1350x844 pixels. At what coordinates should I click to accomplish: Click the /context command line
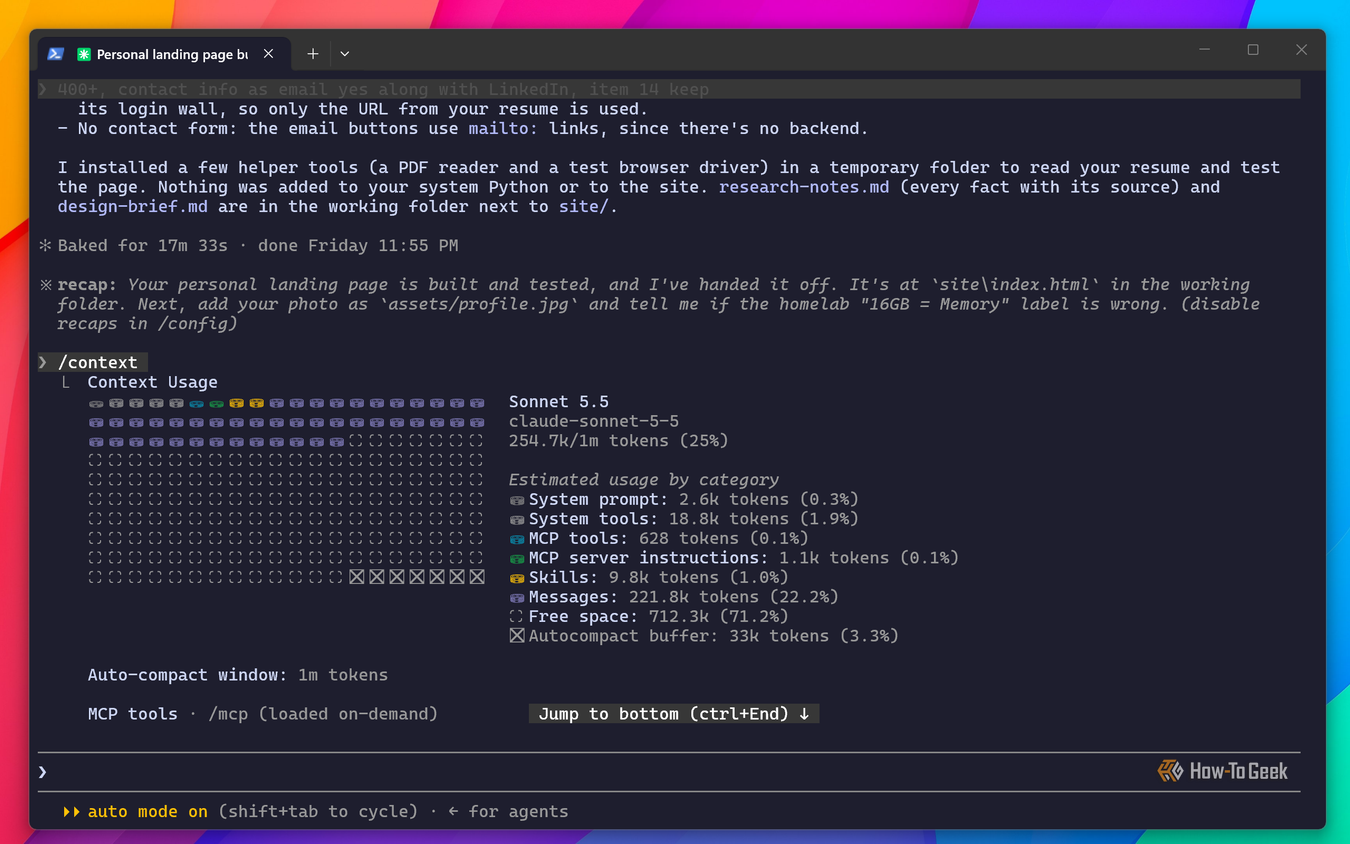click(x=94, y=362)
